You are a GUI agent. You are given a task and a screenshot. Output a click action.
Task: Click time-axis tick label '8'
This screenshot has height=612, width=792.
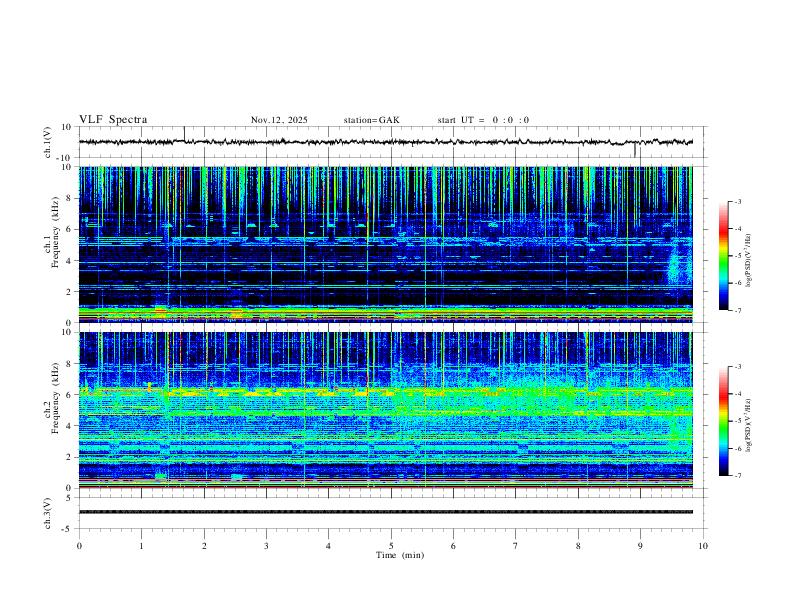click(x=578, y=546)
